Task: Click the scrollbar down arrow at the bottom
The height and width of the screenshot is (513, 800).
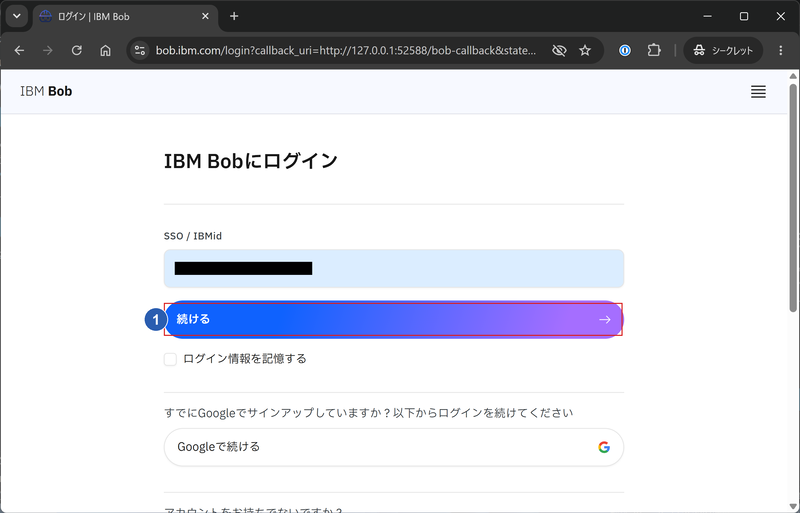Action: point(793,507)
